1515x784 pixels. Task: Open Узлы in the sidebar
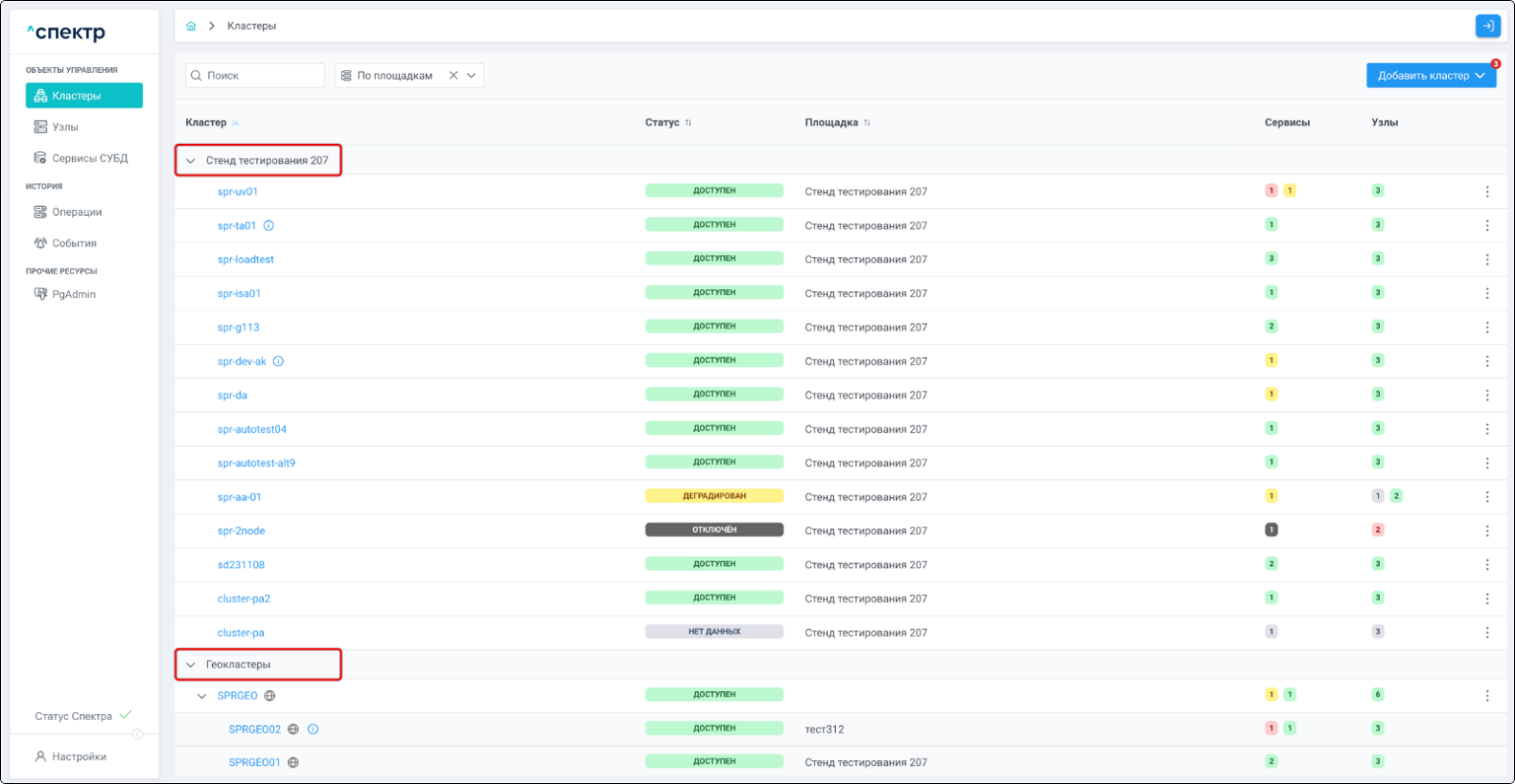(65, 127)
